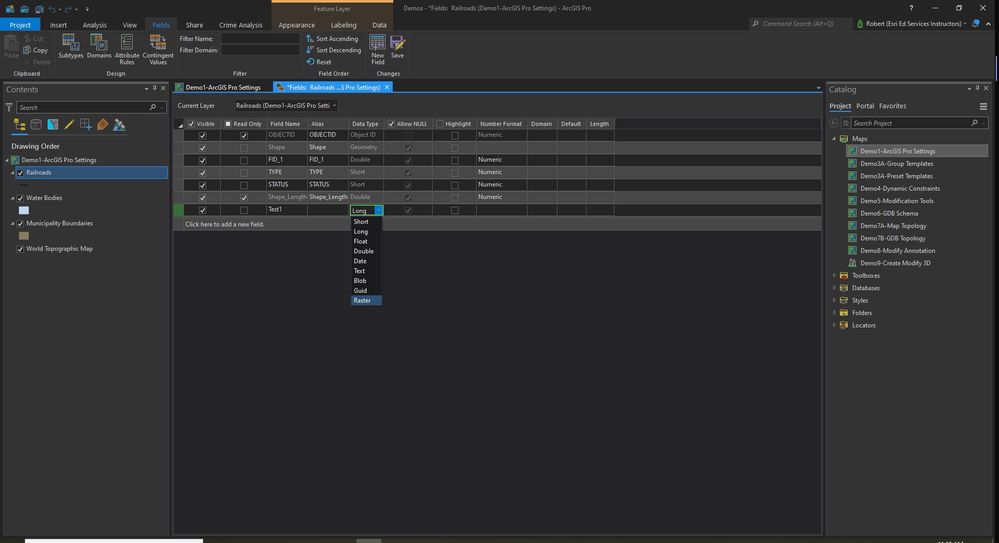Screen dimensions: 999x543
Task: Click Data Type dropdown arrow for Test1
Action: tap(378, 210)
